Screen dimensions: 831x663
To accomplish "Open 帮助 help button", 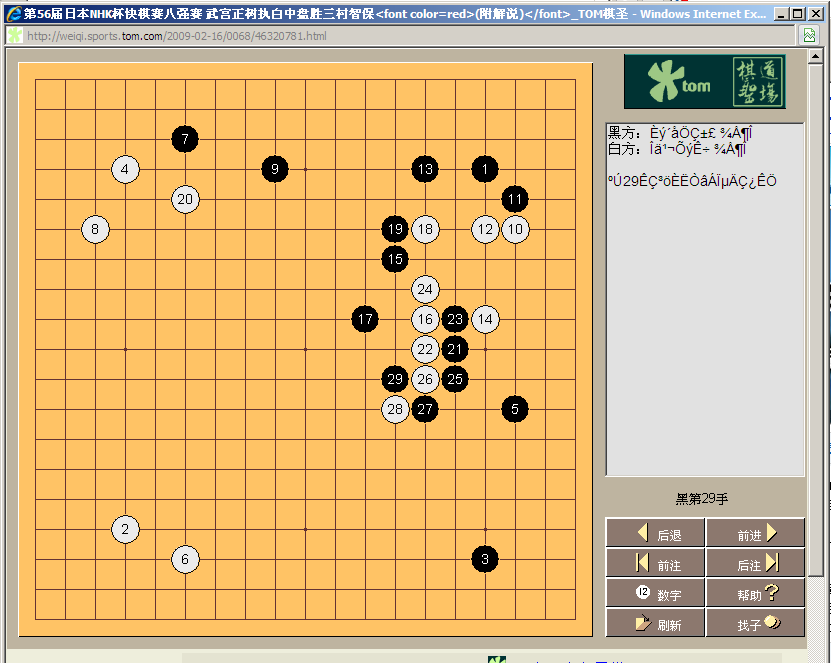I will coord(755,593).
